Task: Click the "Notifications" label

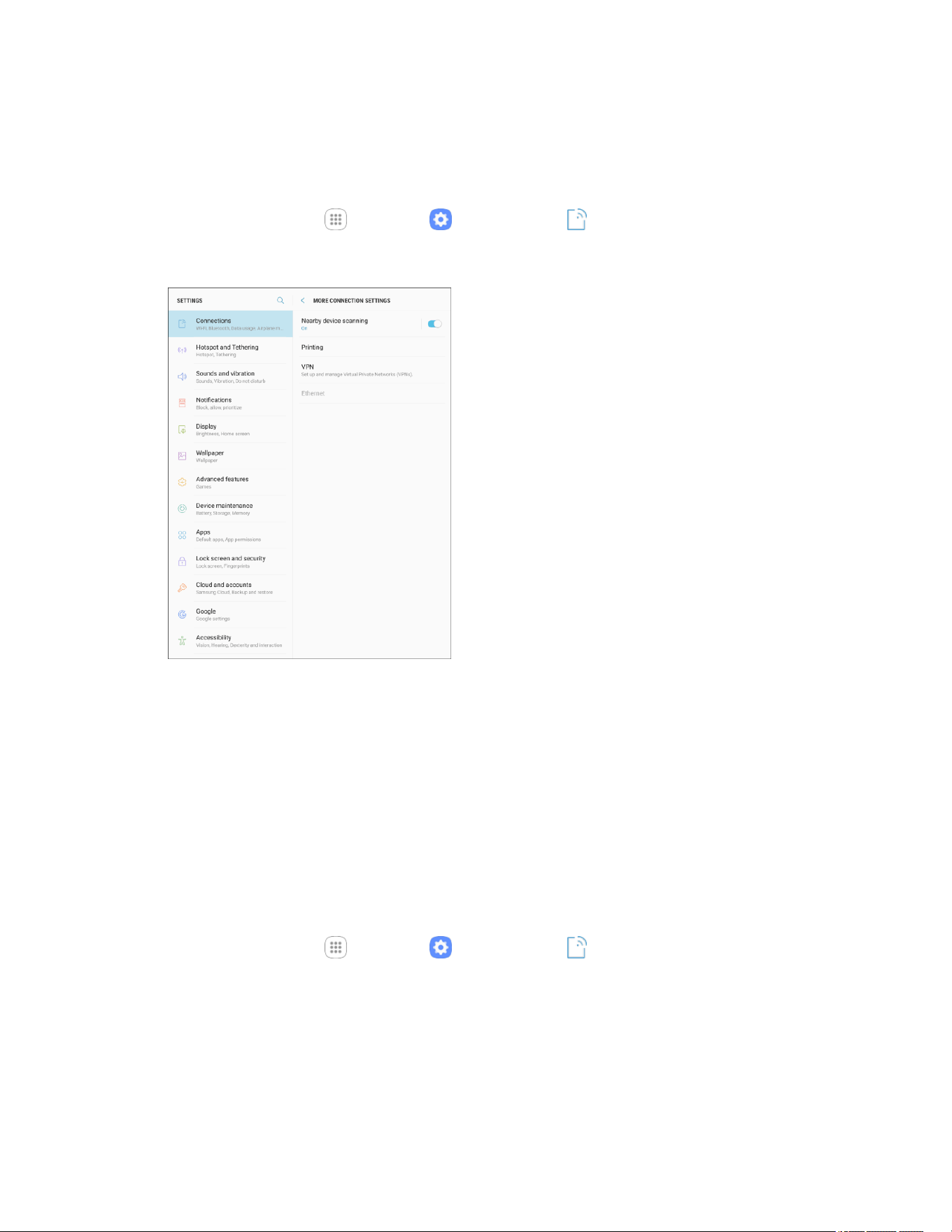Action: (213, 400)
